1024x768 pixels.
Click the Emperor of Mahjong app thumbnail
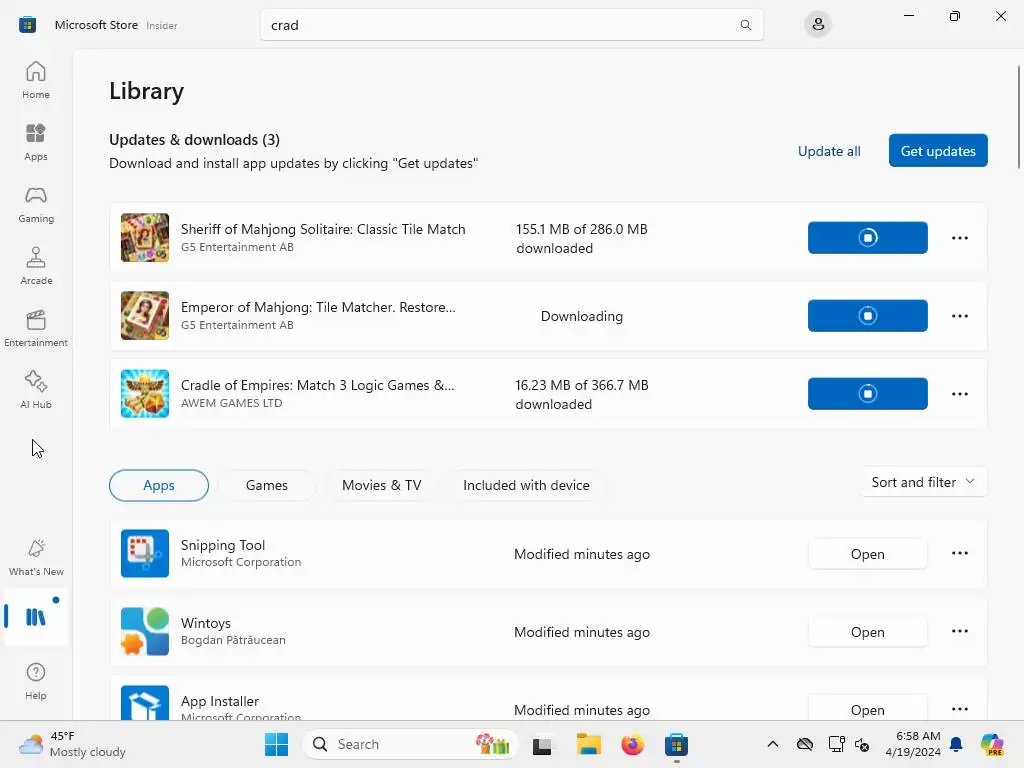pyautogui.click(x=145, y=316)
